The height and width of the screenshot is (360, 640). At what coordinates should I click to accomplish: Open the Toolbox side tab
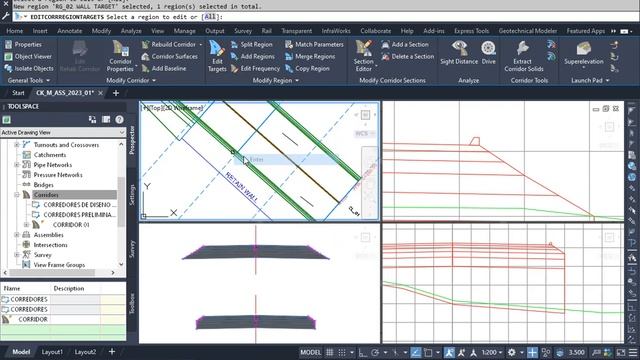coord(132,304)
